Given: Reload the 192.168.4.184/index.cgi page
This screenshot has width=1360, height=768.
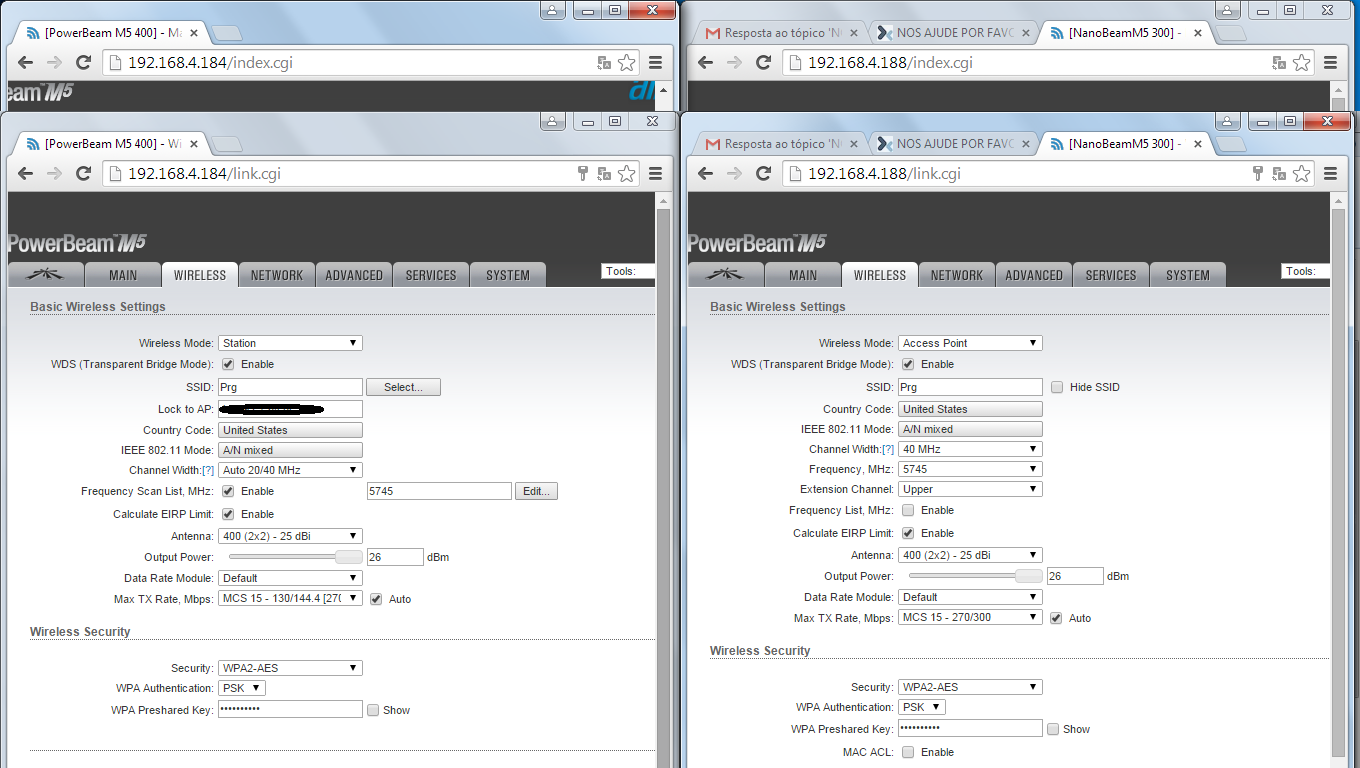Looking at the screenshot, I should (x=84, y=62).
